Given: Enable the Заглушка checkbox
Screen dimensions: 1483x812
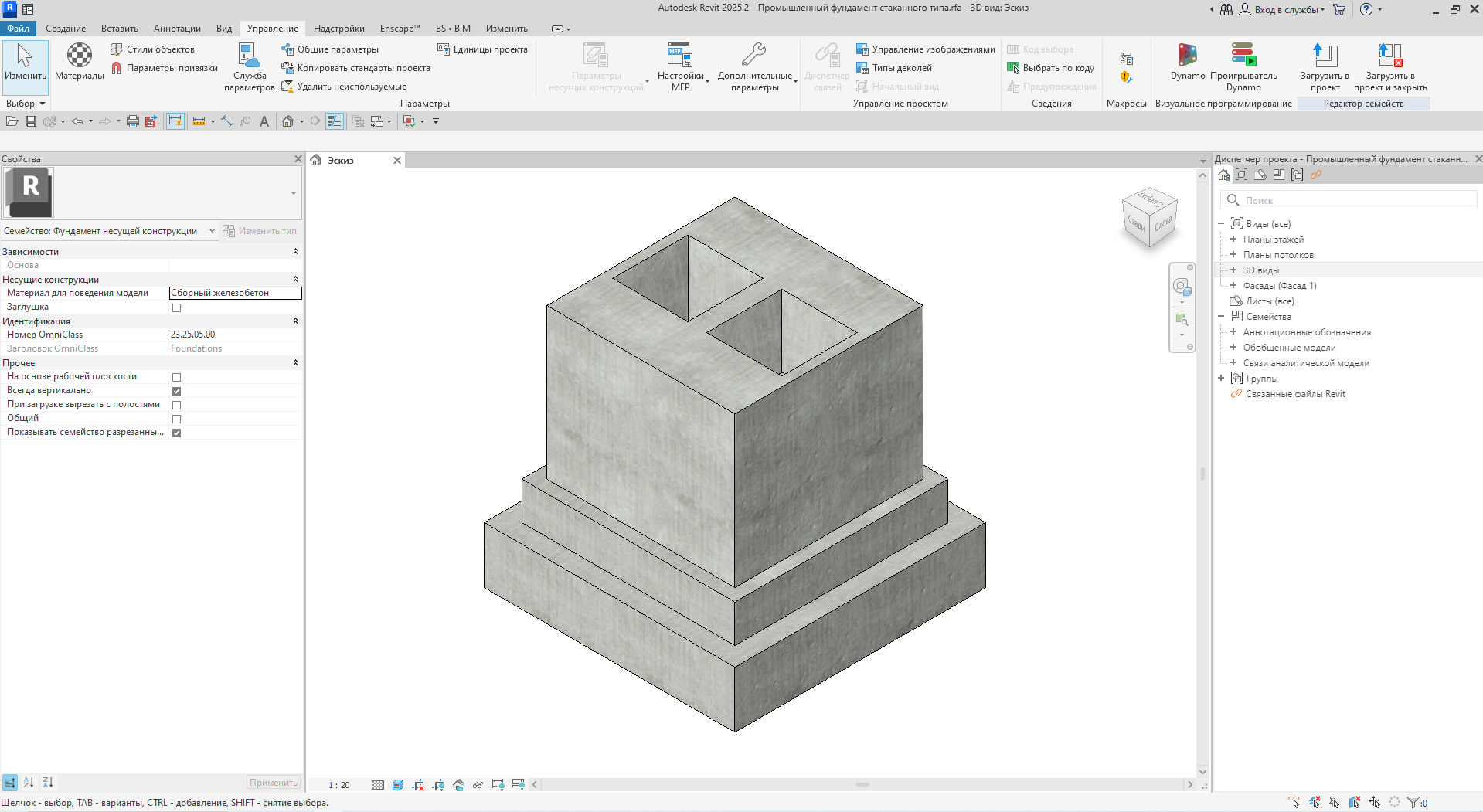Looking at the screenshot, I should tap(176, 307).
